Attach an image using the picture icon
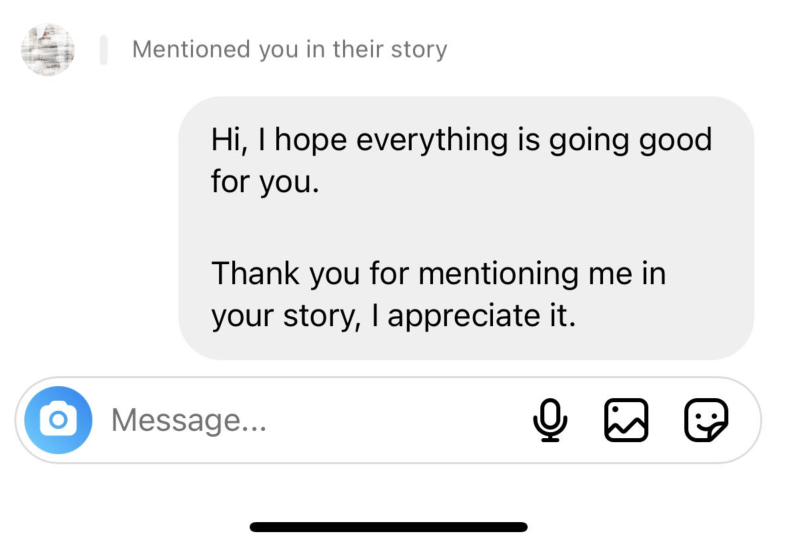Viewport: 791px width, 546px height. 626,420
